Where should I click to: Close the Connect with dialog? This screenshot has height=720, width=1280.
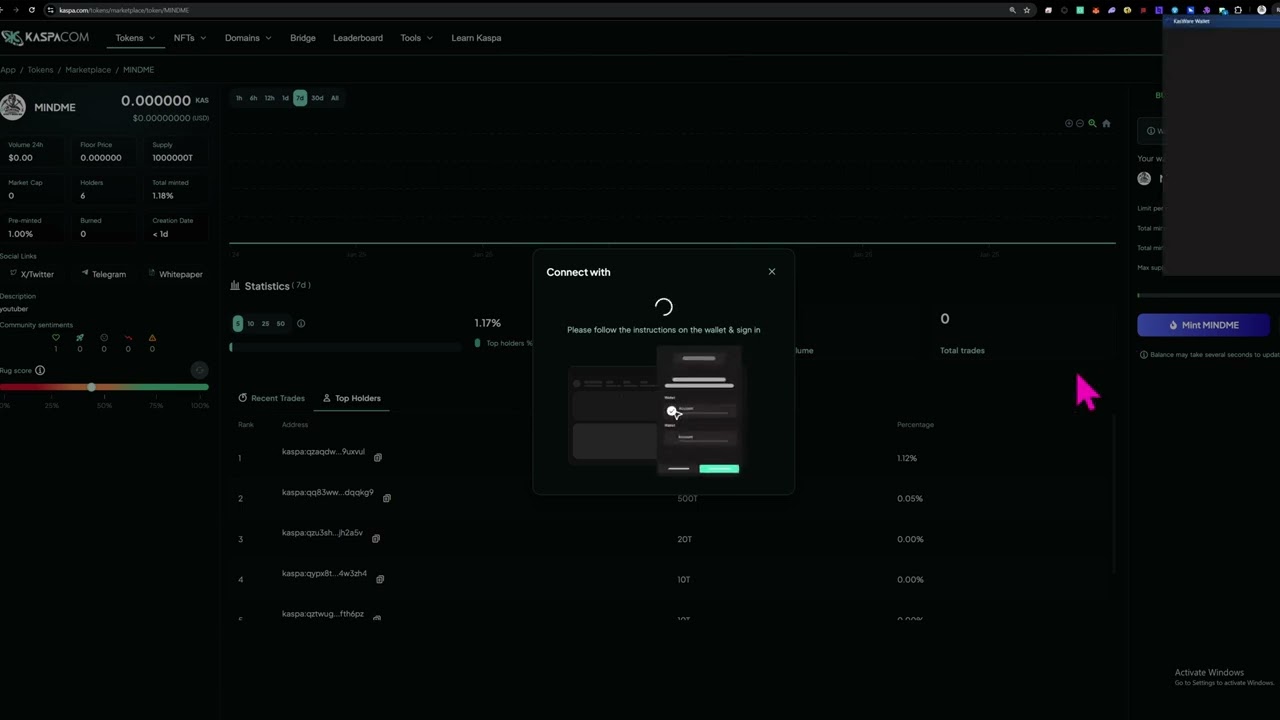[x=772, y=272]
